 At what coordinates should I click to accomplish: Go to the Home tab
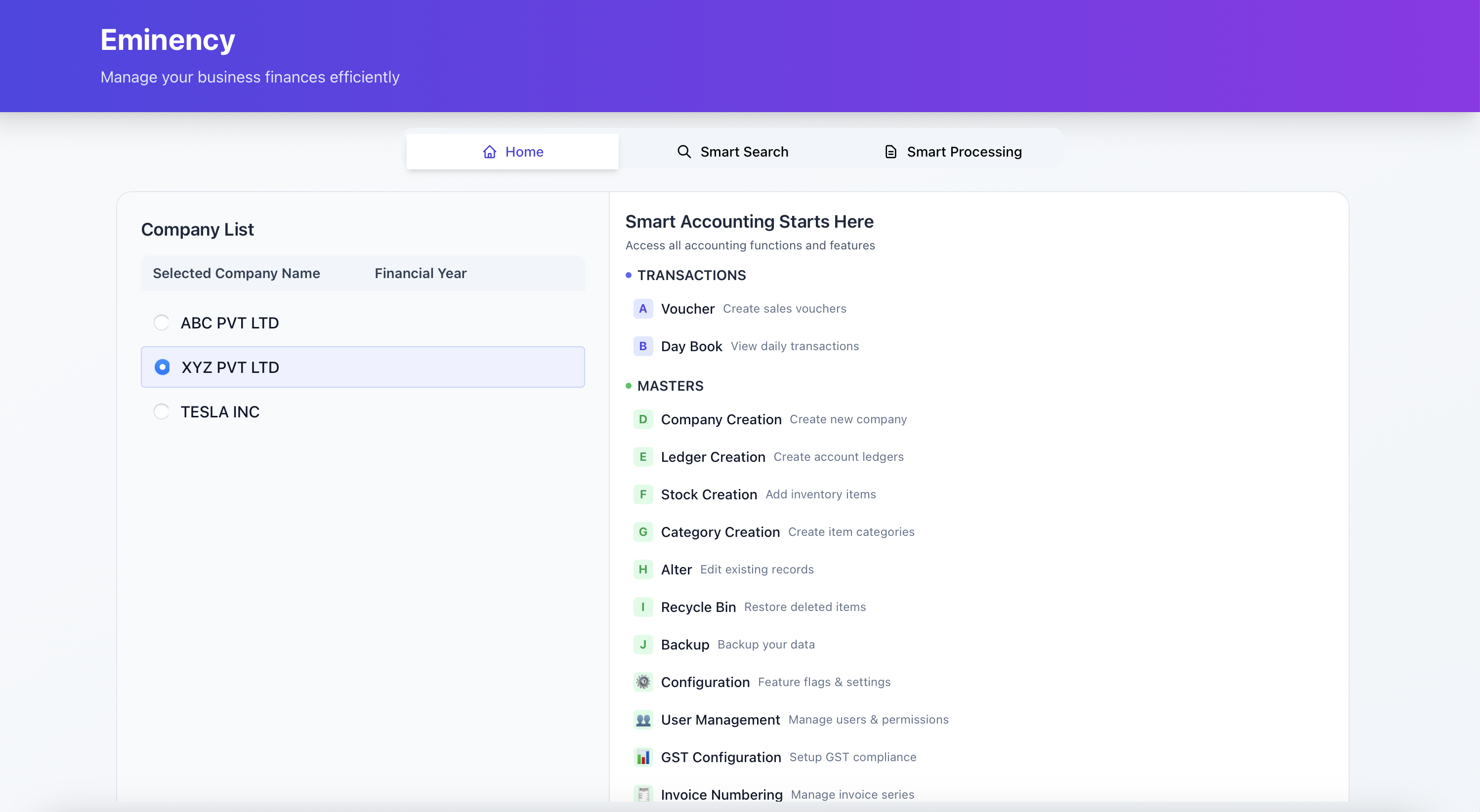(x=512, y=152)
